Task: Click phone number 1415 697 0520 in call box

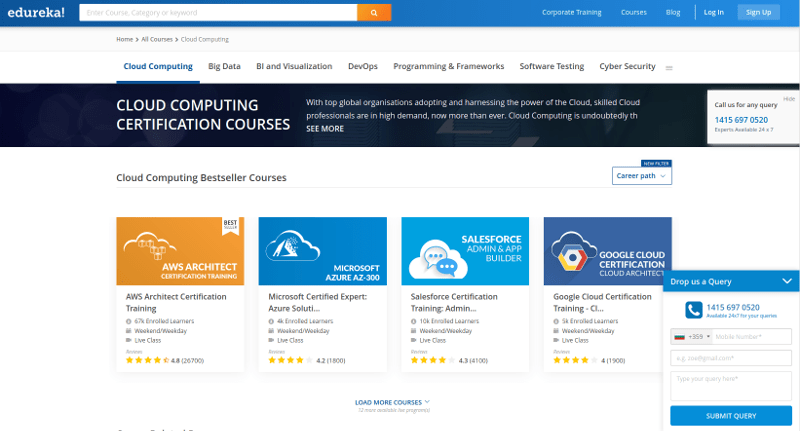Action: (741, 120)
